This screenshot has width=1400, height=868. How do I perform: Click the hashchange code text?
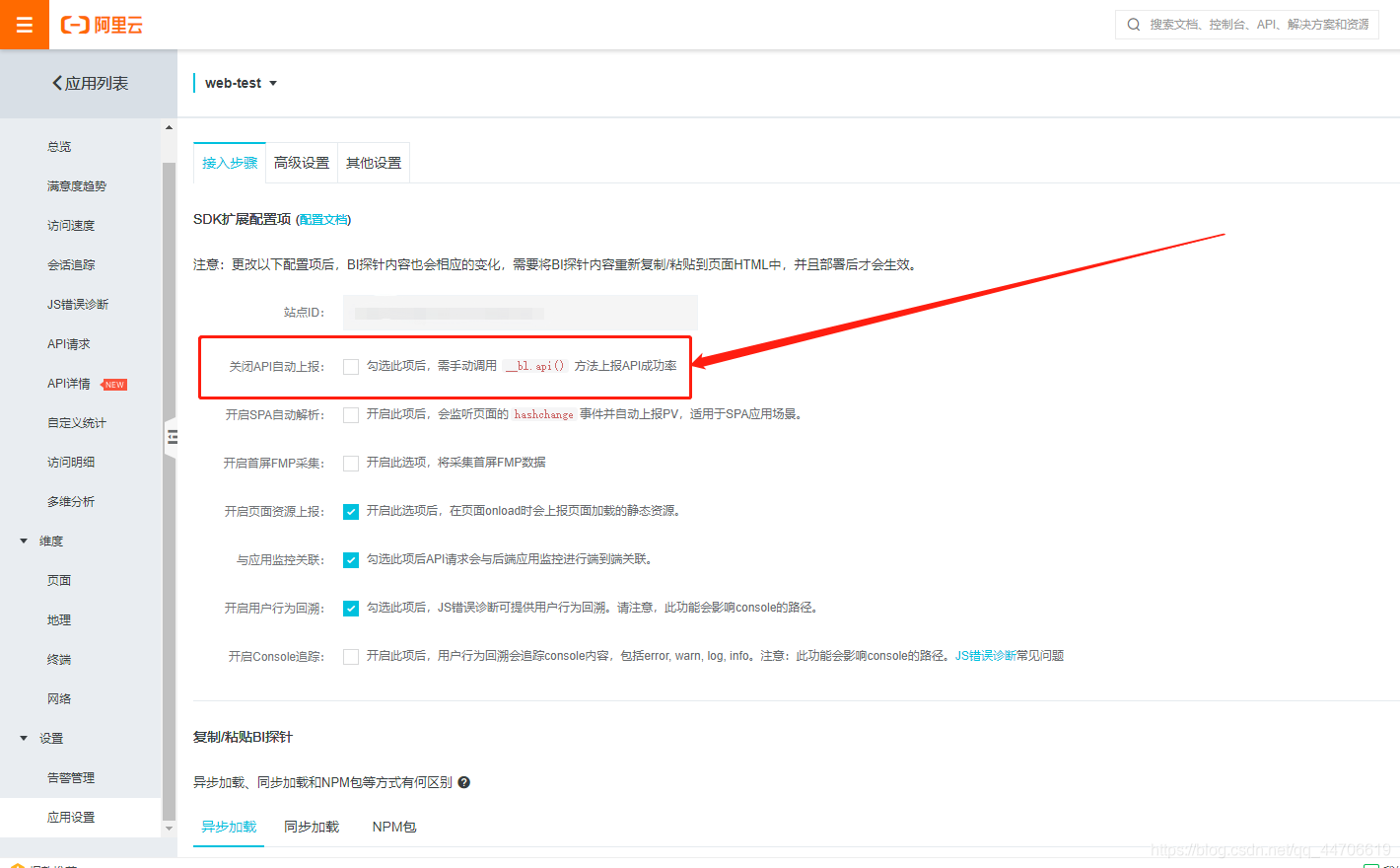tap(544, 414)
